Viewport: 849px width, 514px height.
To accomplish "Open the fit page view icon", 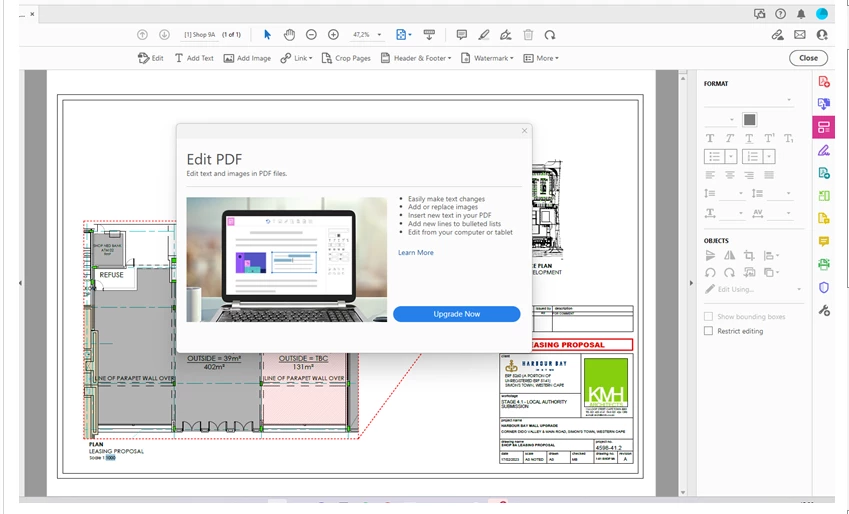I will tap(401, 35).
